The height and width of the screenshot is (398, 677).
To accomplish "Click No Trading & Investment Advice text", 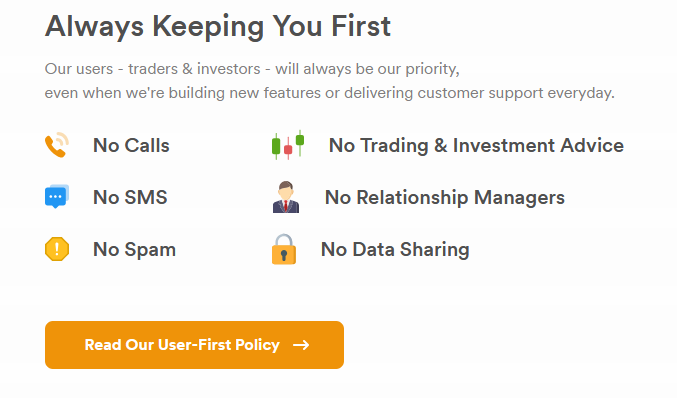I will 476,145.
